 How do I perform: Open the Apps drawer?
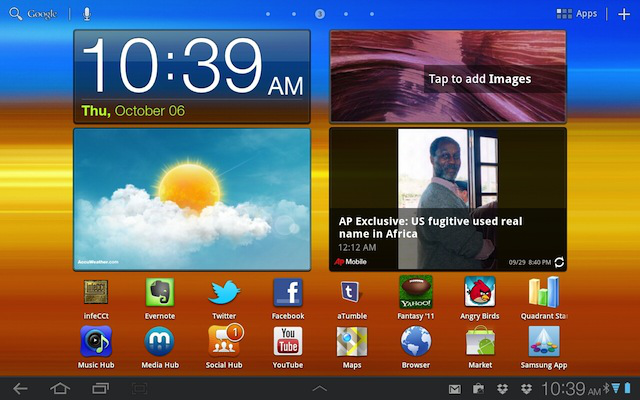[577, 14]
